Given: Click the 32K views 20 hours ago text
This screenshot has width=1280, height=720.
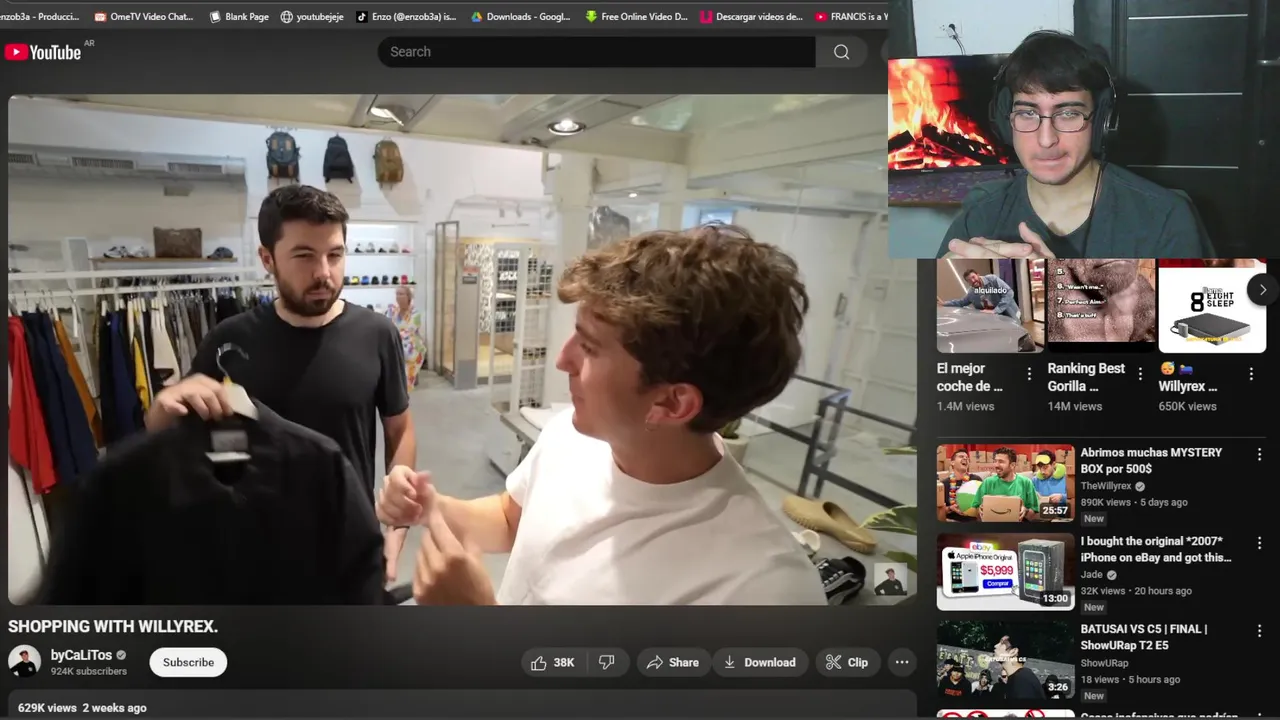Looking at the screenshot, I should (1136, 591).
